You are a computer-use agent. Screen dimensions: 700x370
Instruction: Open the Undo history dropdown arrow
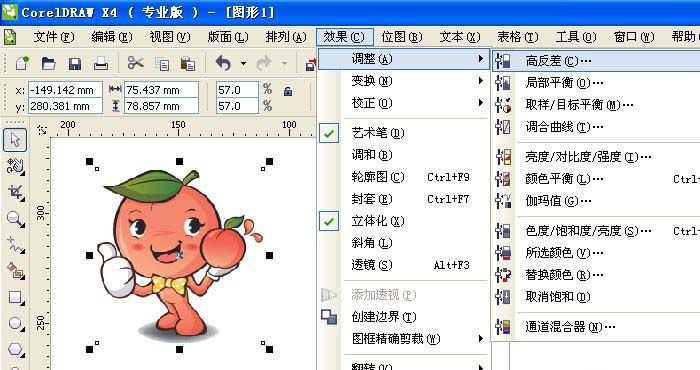coord(243,64)
